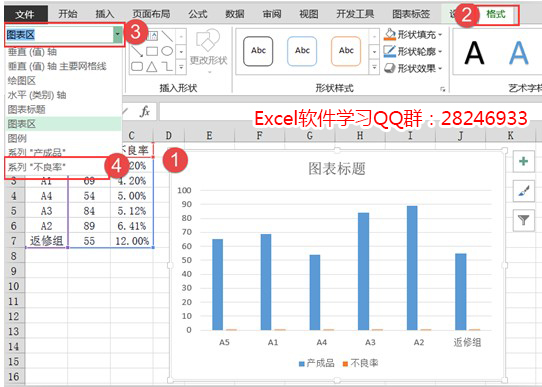Open the 形状轮廓 dropdown arrow
The width and height of the screenshot is (542, 387).
440,51
